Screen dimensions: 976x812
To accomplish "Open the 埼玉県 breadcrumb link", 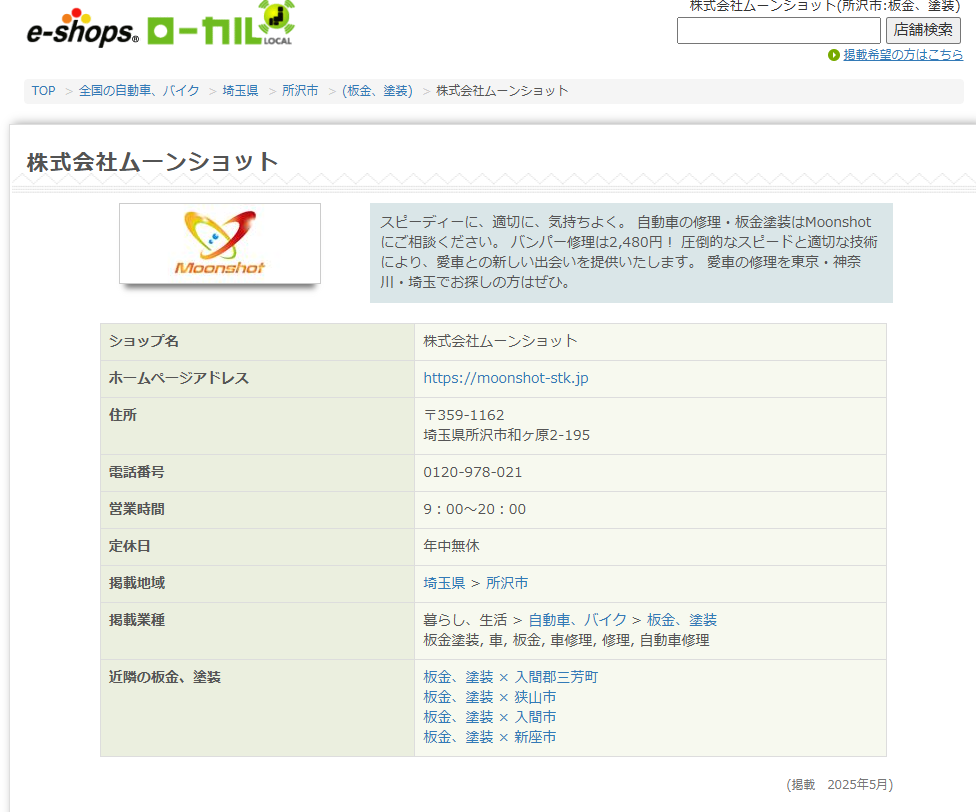I will click(240, 91).
